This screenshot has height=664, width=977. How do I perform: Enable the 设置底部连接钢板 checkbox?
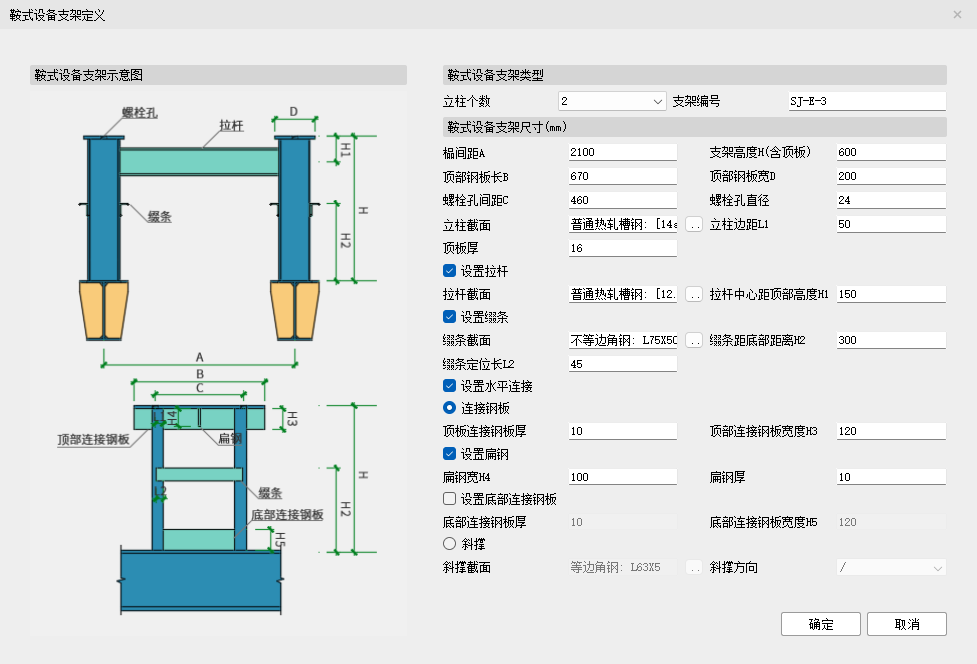450,499
